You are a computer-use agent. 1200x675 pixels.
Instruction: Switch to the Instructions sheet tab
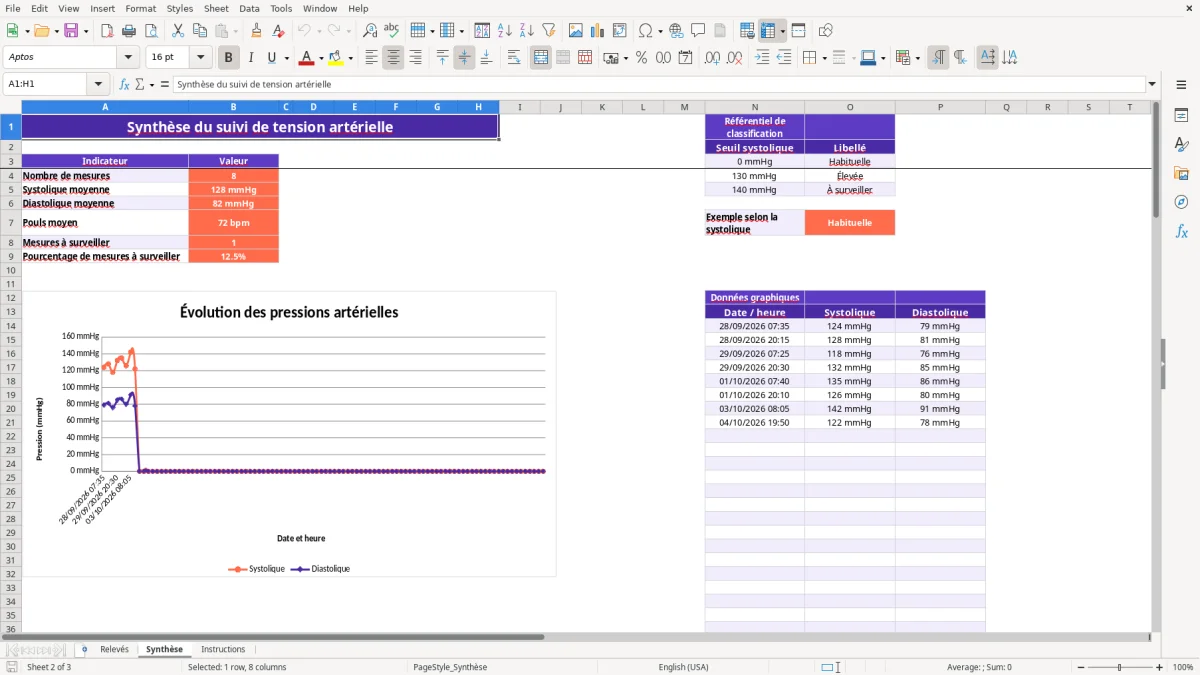coord(223,649)
